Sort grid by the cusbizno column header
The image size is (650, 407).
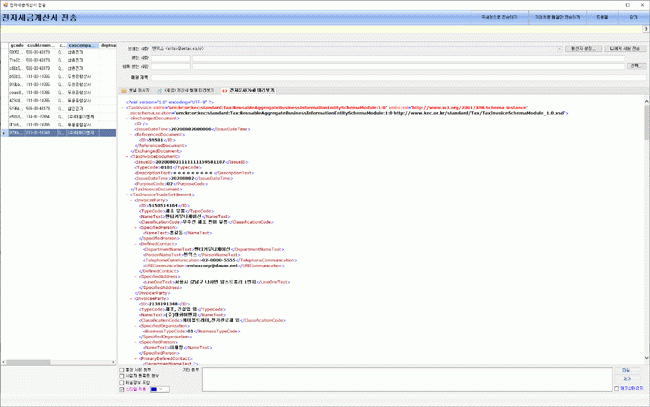tap(41, 45)
